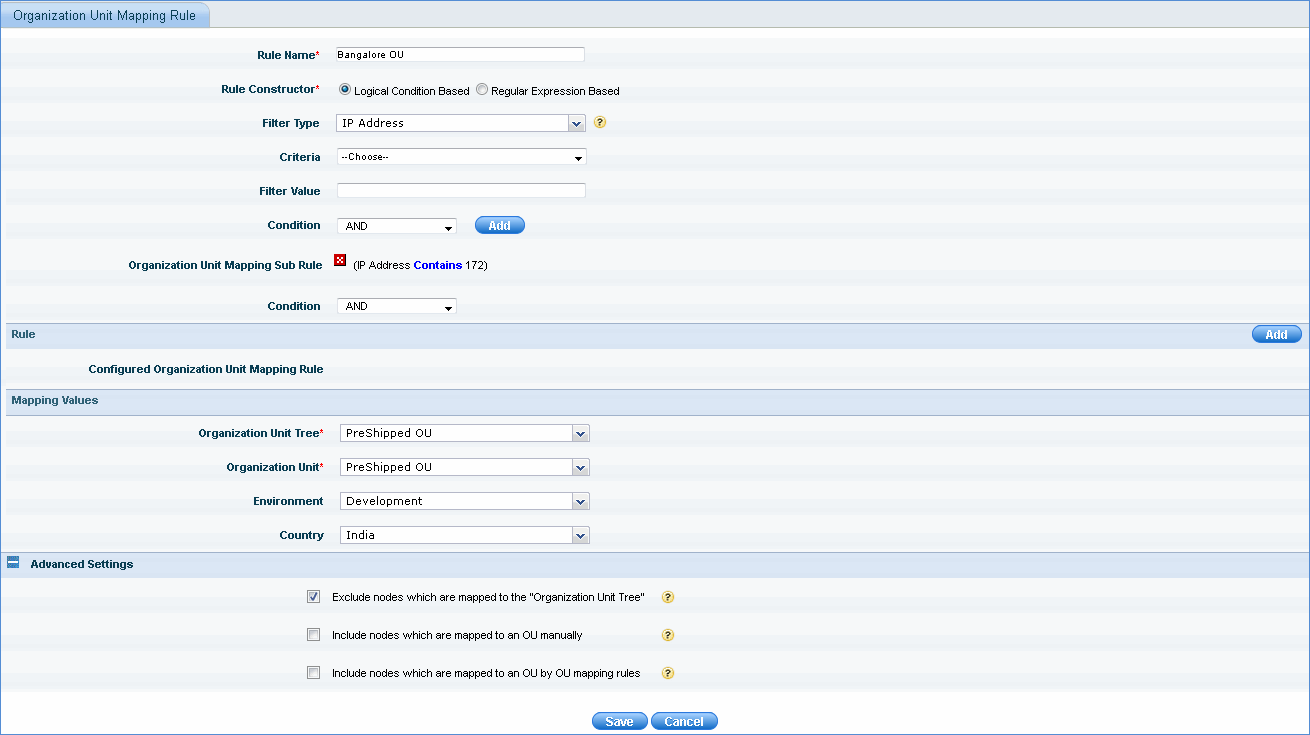Click help icon next to Filter Type

[601, 123]
